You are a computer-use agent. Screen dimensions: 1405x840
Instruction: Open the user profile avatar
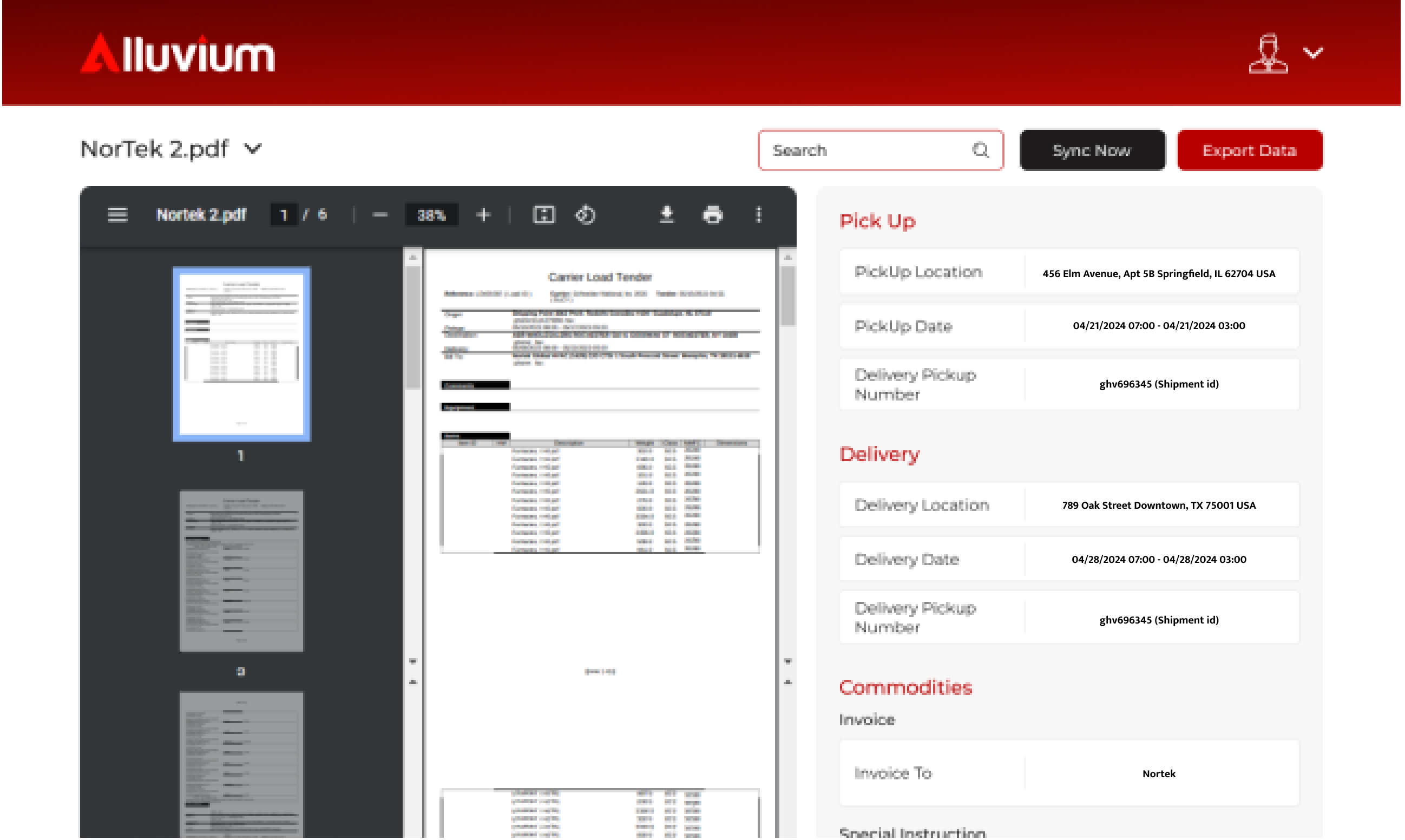pyautogui.click(x=1268, y=54)
